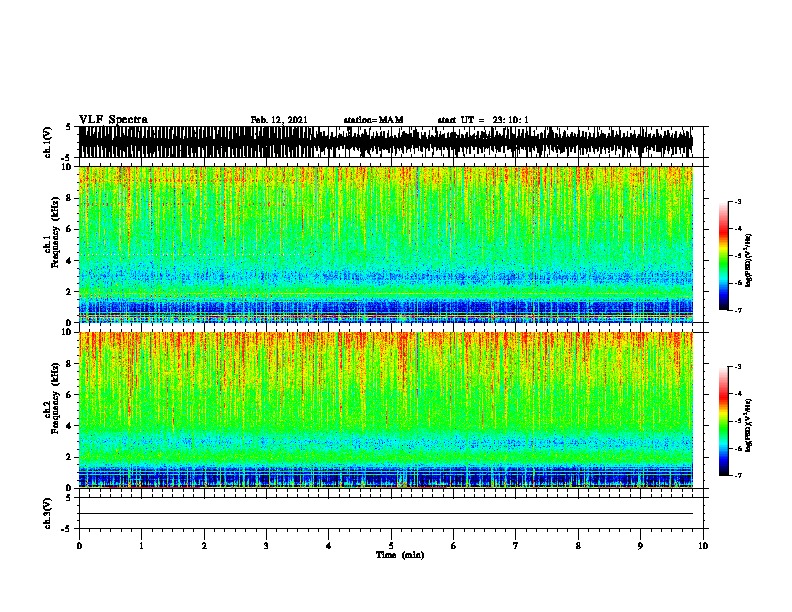792x612 pixels.
Task: Click the ch.1 frequency tick "4"
Action: pos(69,261)
